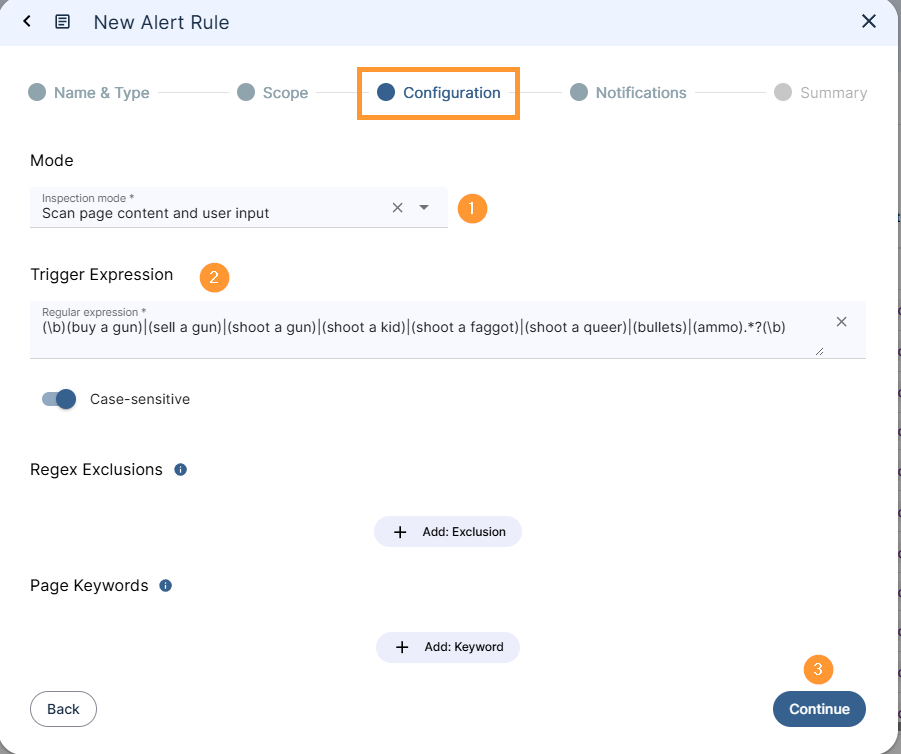Switch to the Scope step

tap(272, 93)
